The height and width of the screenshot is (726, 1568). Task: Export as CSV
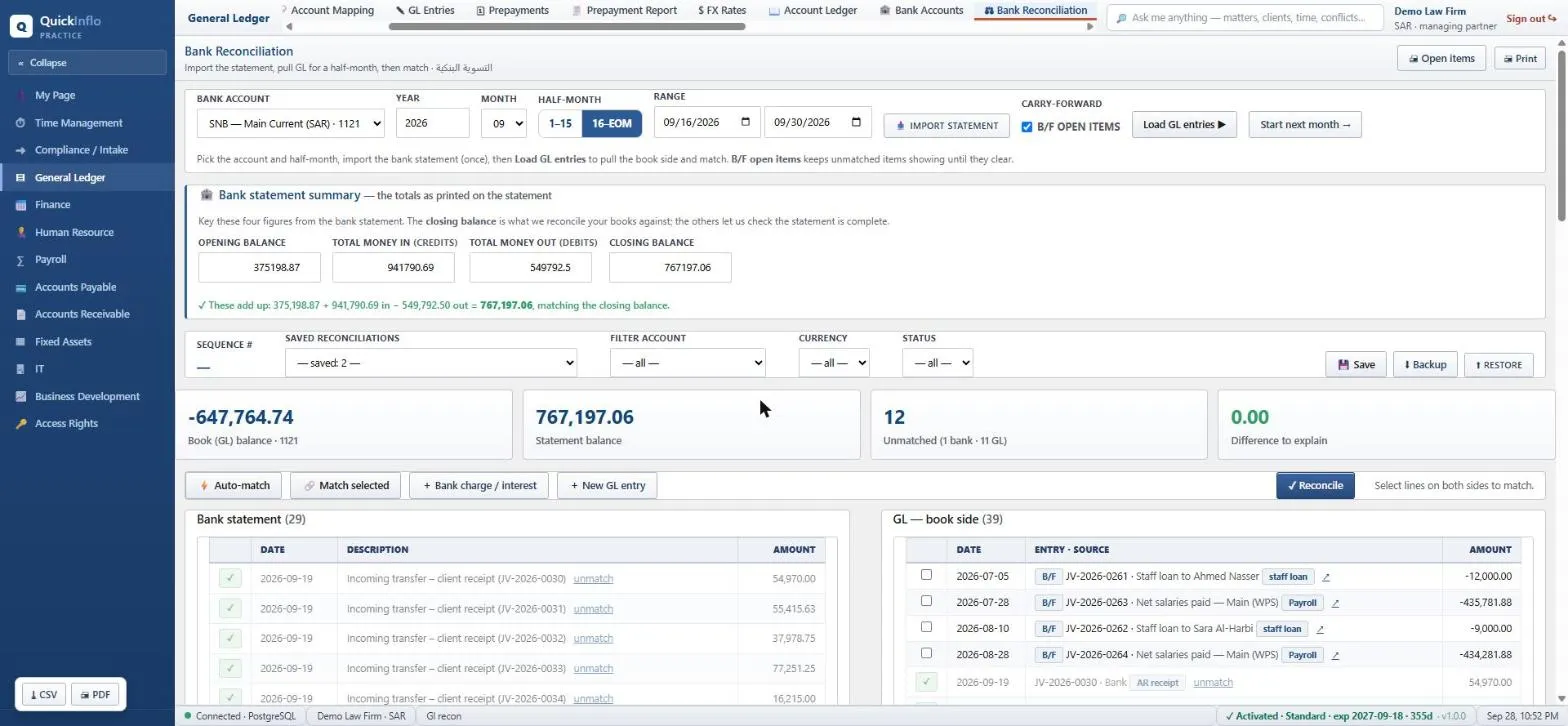coord(43,694)
